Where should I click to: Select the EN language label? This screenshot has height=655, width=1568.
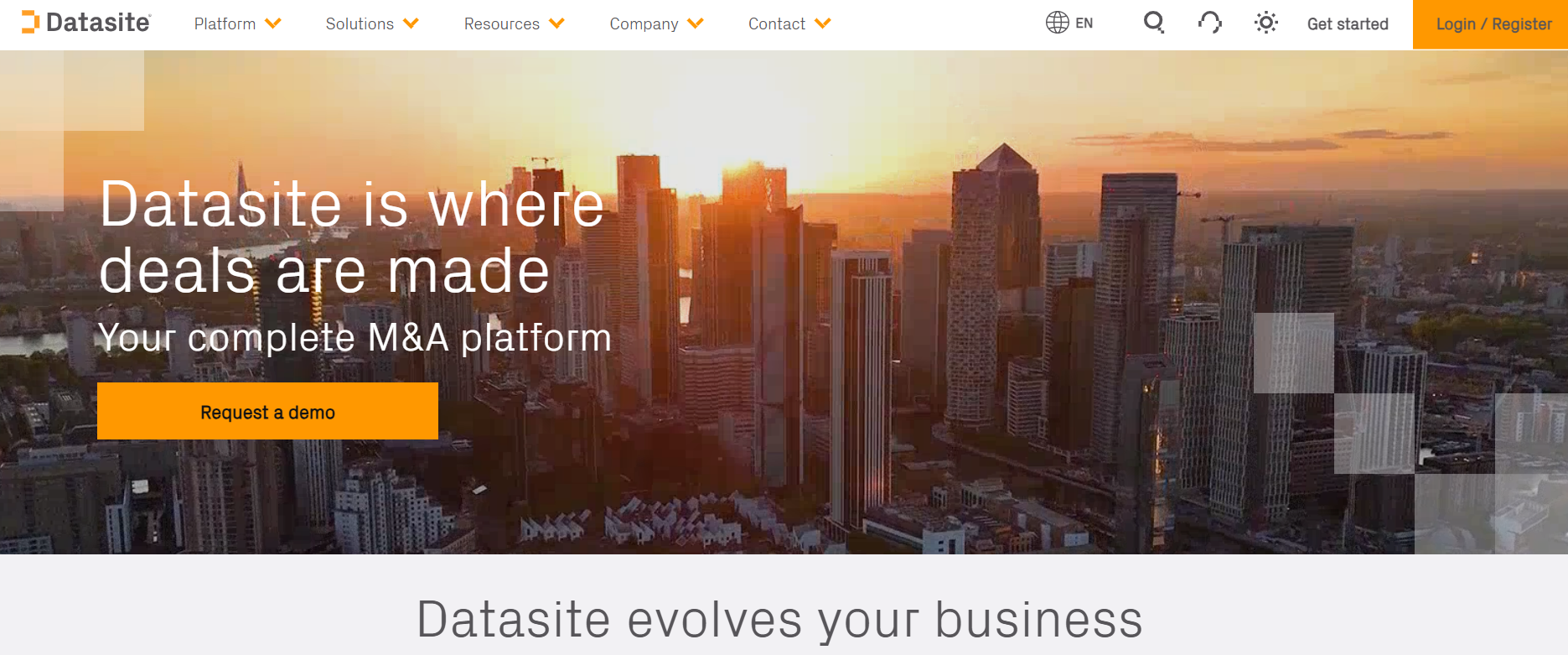click(1084, 23)
